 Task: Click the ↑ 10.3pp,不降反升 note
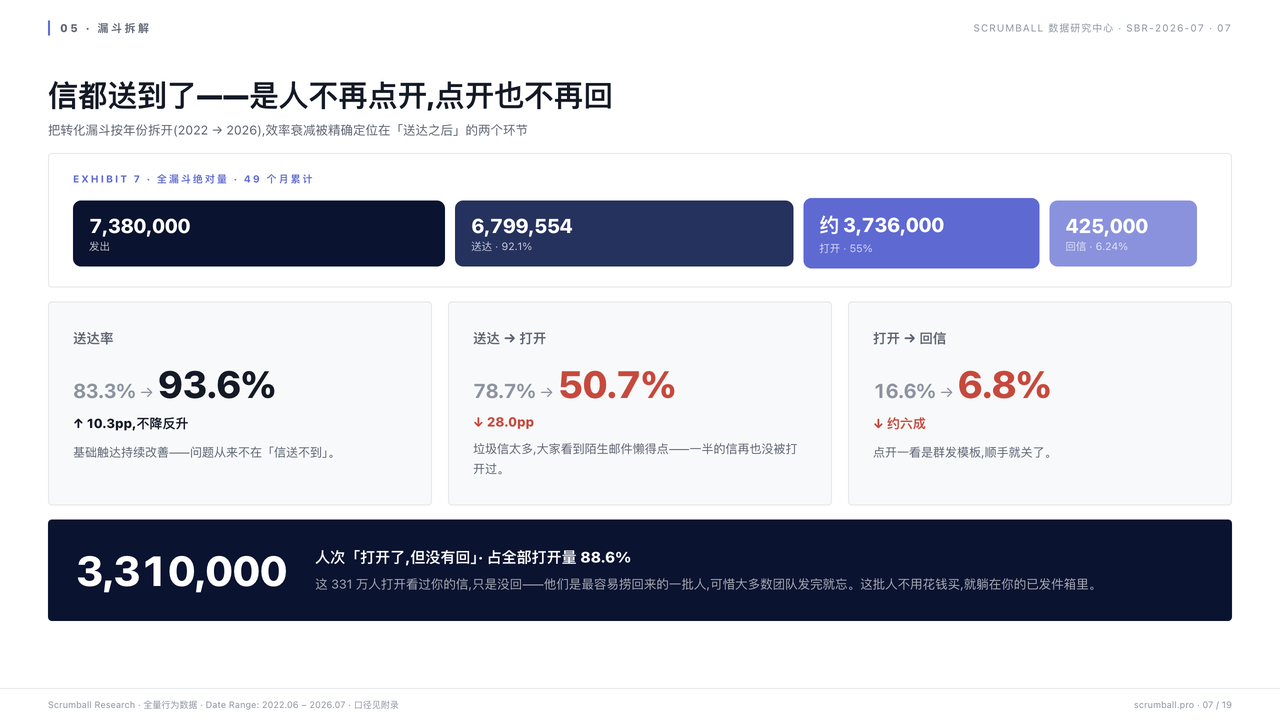(131, 424)
